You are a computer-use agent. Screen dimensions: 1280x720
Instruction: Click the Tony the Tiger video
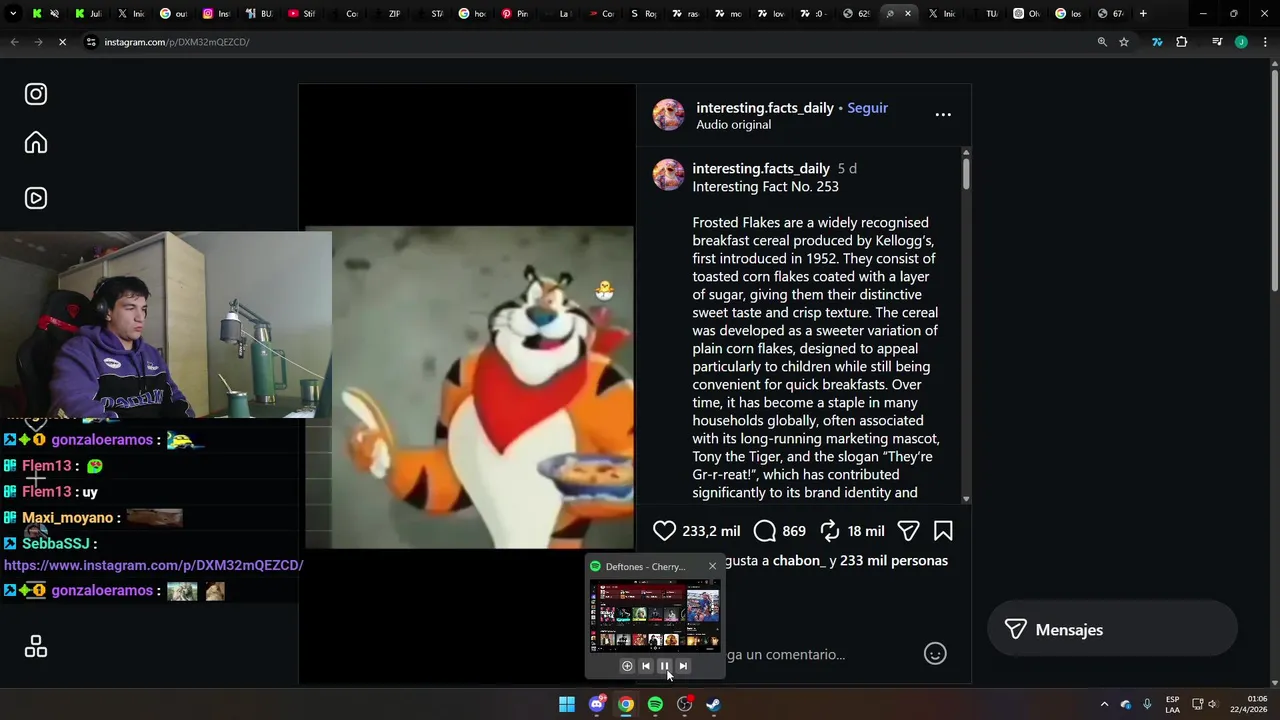point(470,387)
